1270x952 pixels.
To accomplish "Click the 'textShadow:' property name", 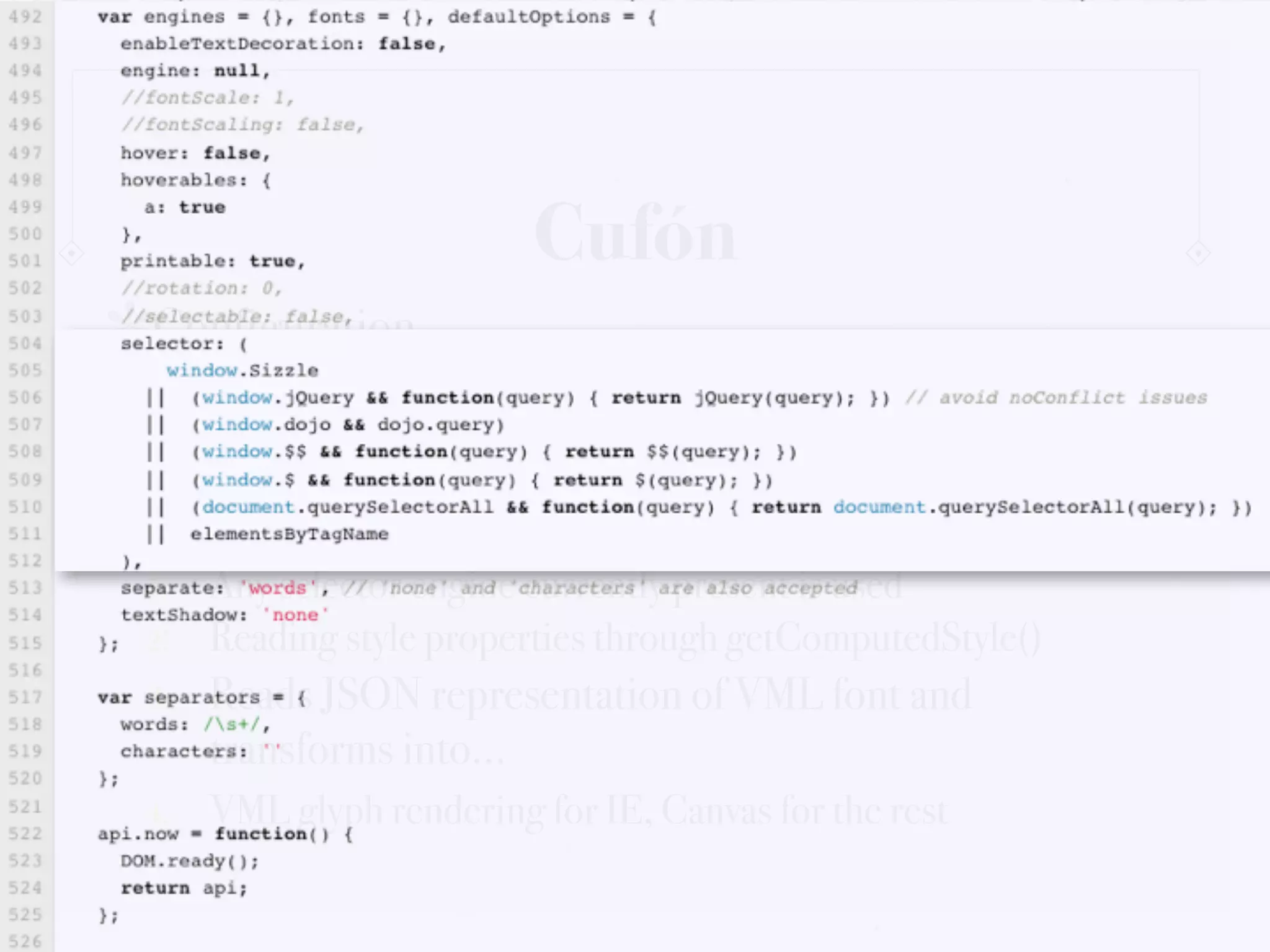I will coord(184,615).
